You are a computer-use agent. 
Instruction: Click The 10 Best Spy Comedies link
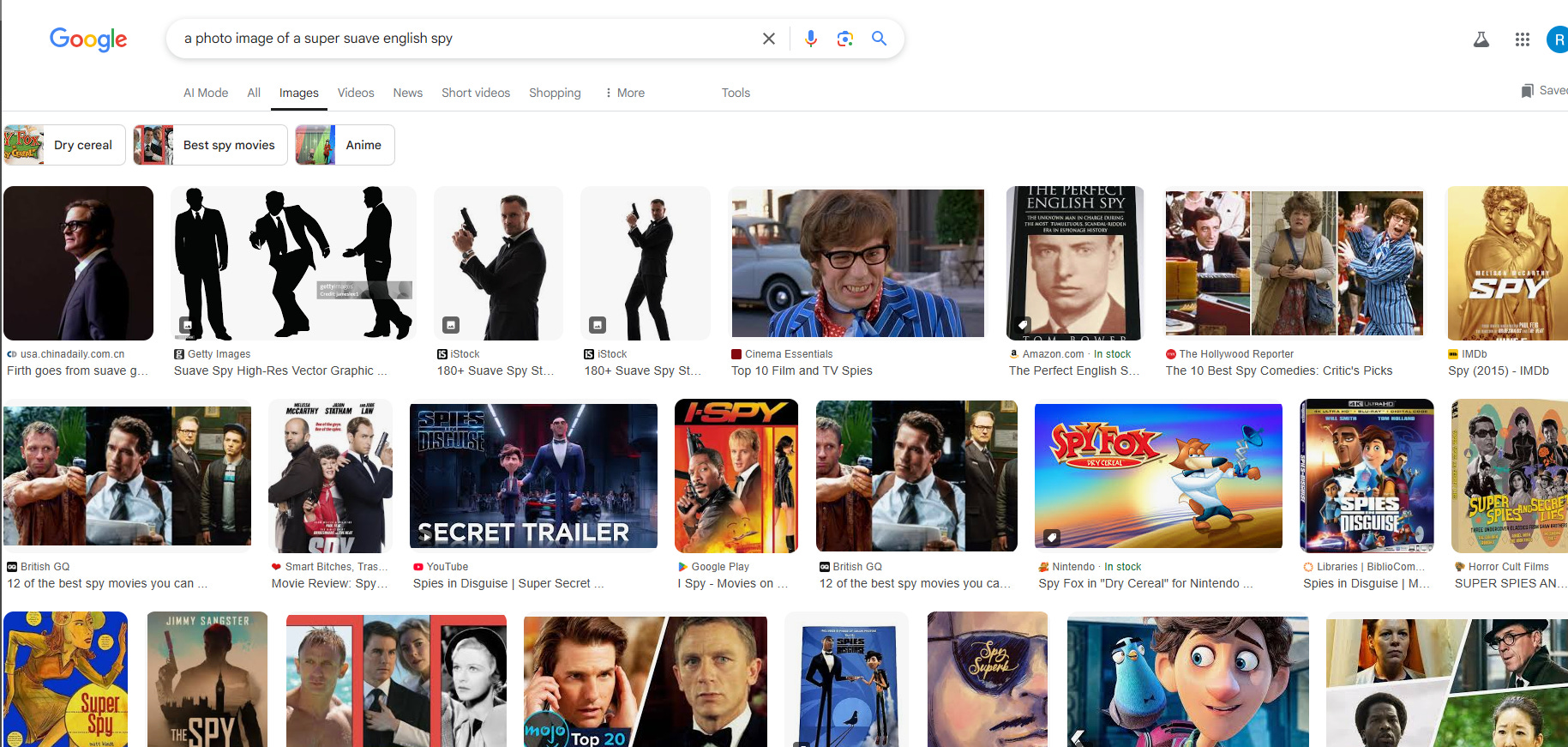click(1278, 370)
